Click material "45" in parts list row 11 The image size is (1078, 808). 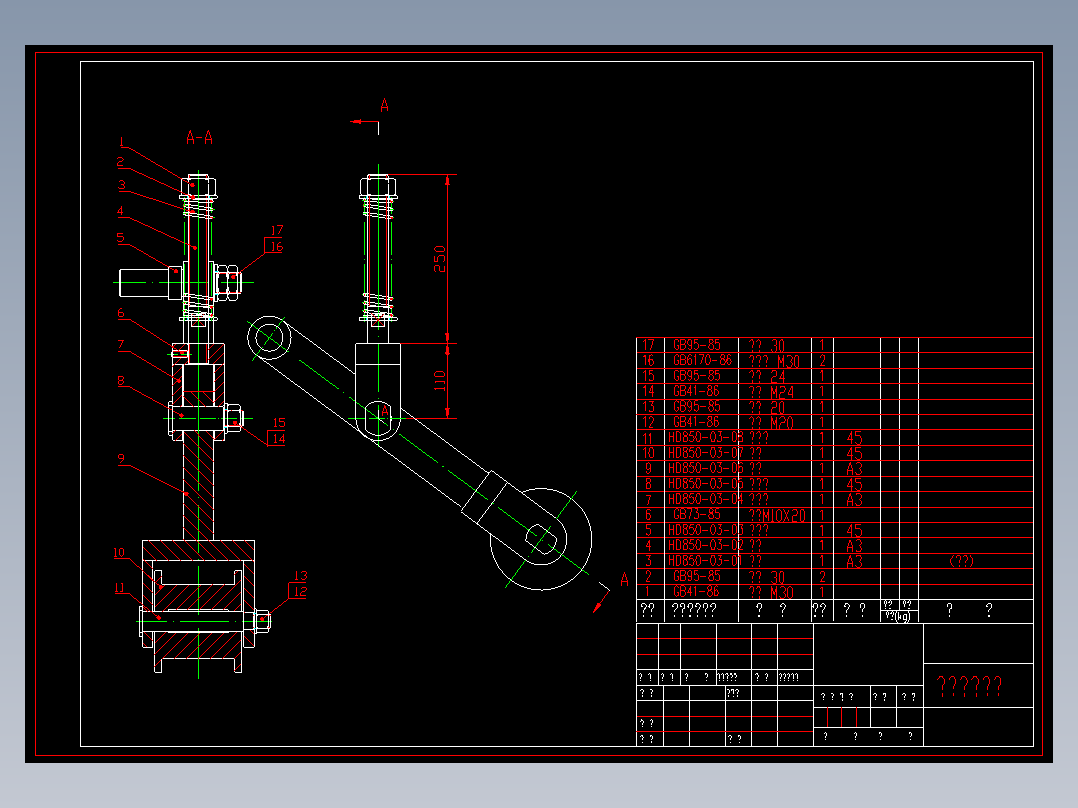[854, 438]
